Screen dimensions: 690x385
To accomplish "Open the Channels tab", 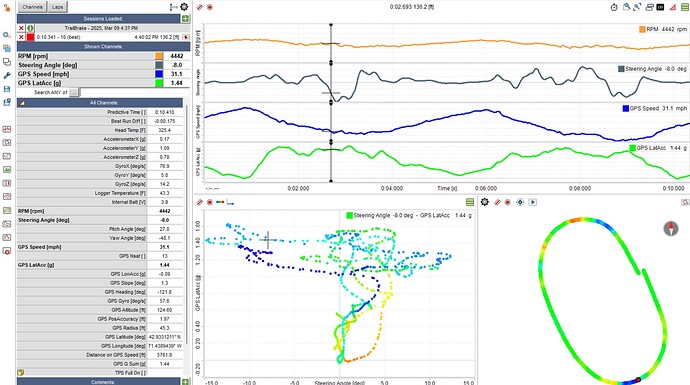I will pos(32,7).
